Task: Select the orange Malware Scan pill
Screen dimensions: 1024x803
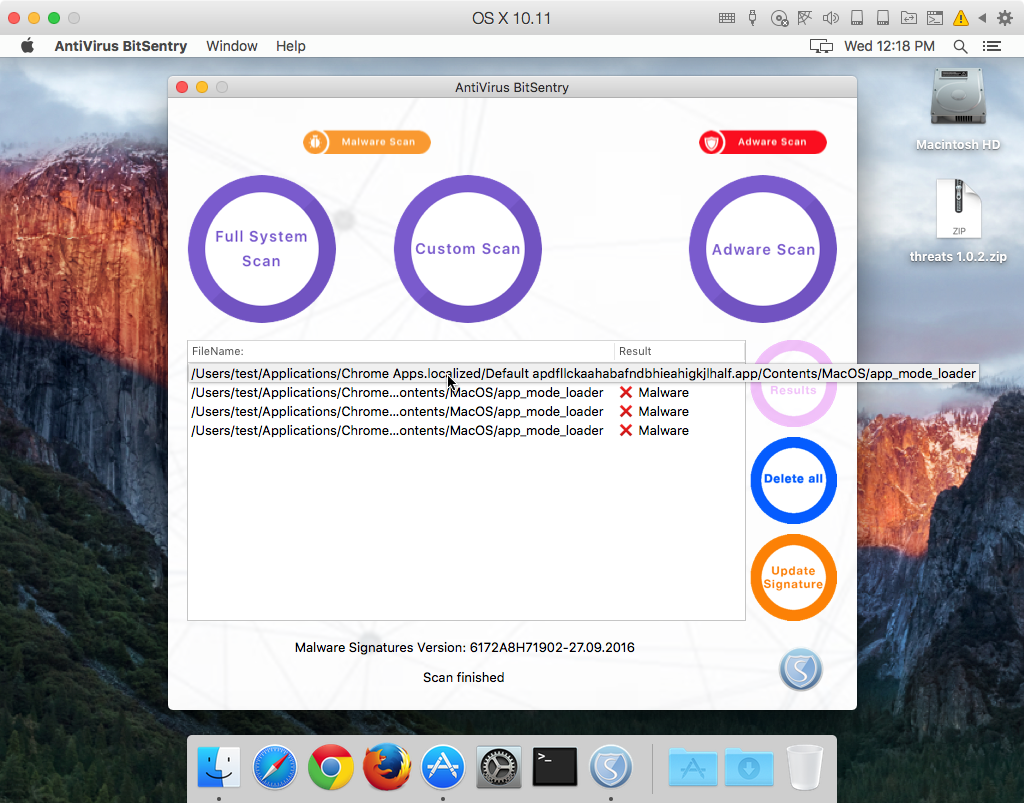Action: (366, 142)
